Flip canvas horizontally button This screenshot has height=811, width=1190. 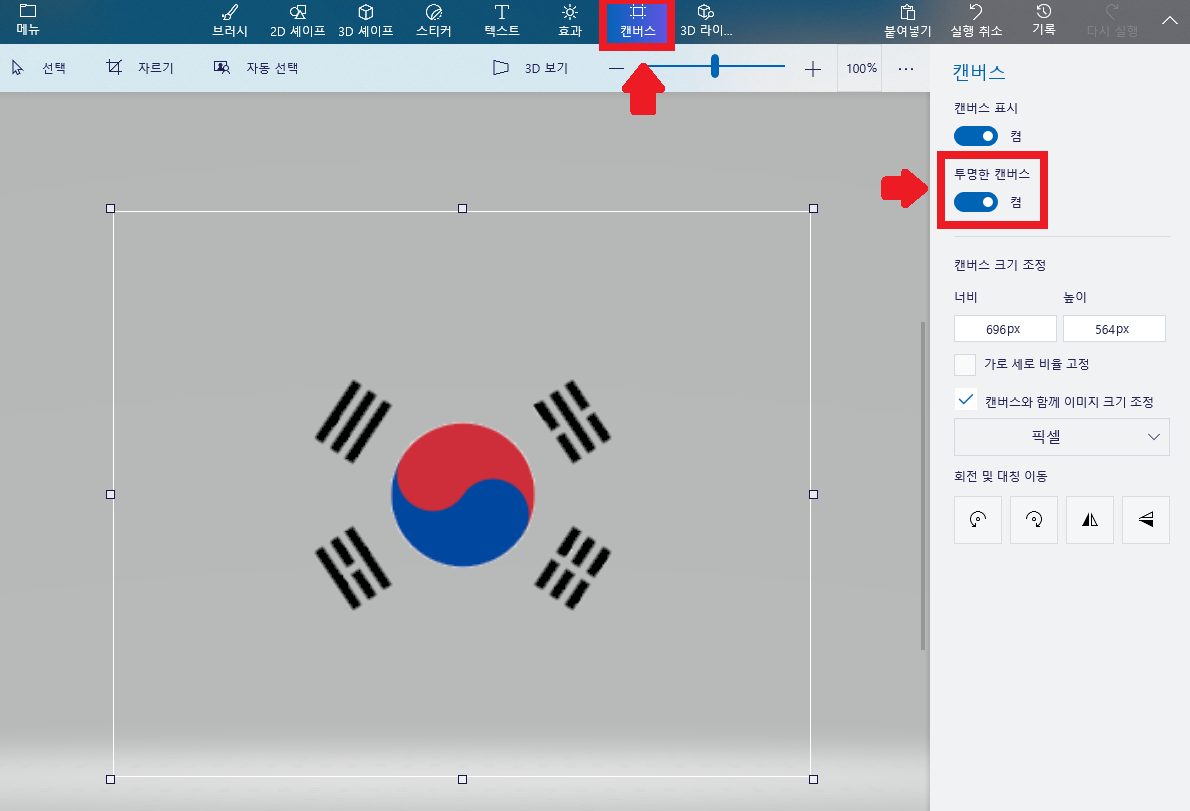[1090, 520]
